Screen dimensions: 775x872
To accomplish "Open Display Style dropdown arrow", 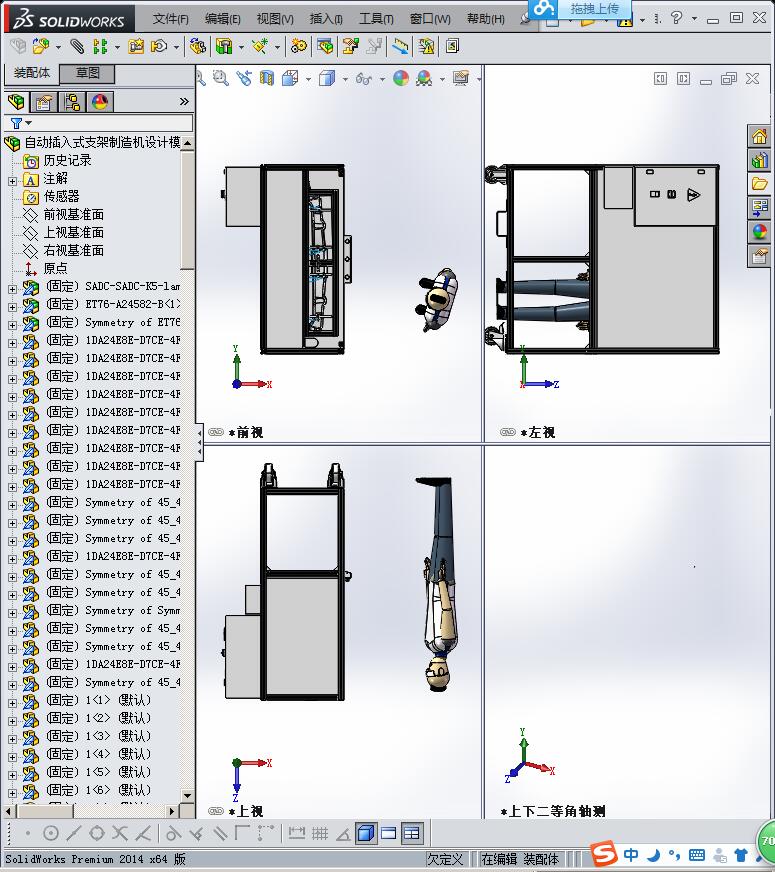I will [345, 80].
